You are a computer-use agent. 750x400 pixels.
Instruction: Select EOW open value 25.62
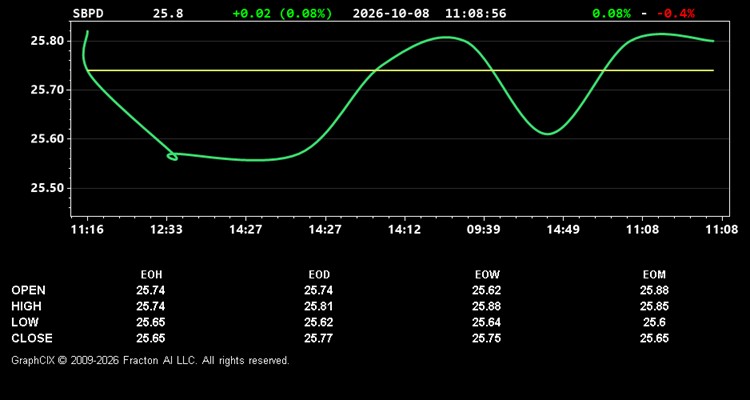(x=486, y=290)
